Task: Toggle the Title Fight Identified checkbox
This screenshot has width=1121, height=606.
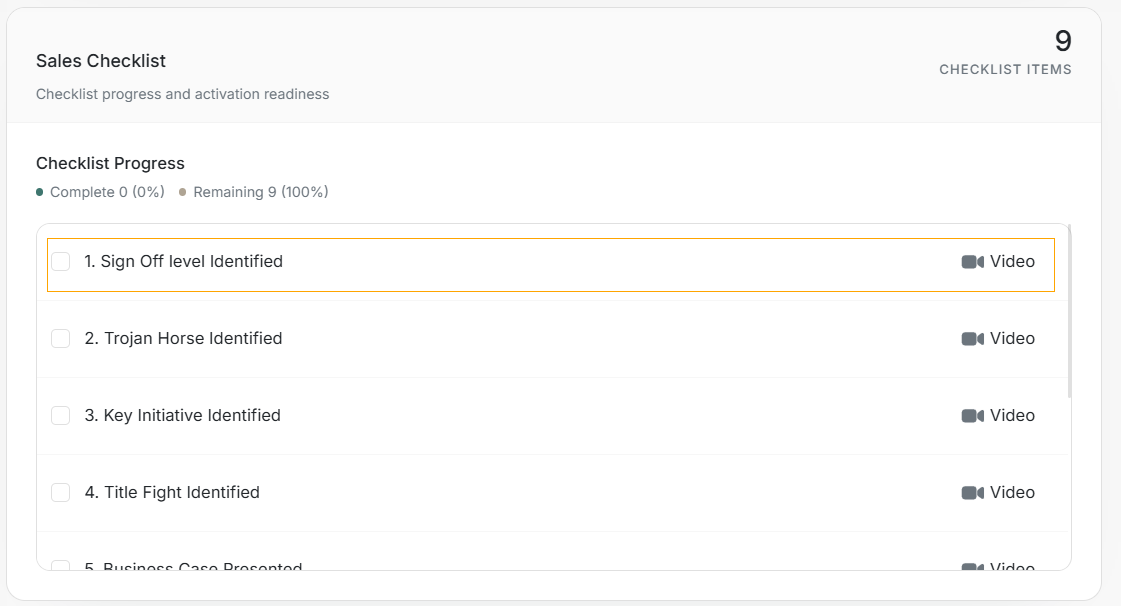Action: [61, 493]
